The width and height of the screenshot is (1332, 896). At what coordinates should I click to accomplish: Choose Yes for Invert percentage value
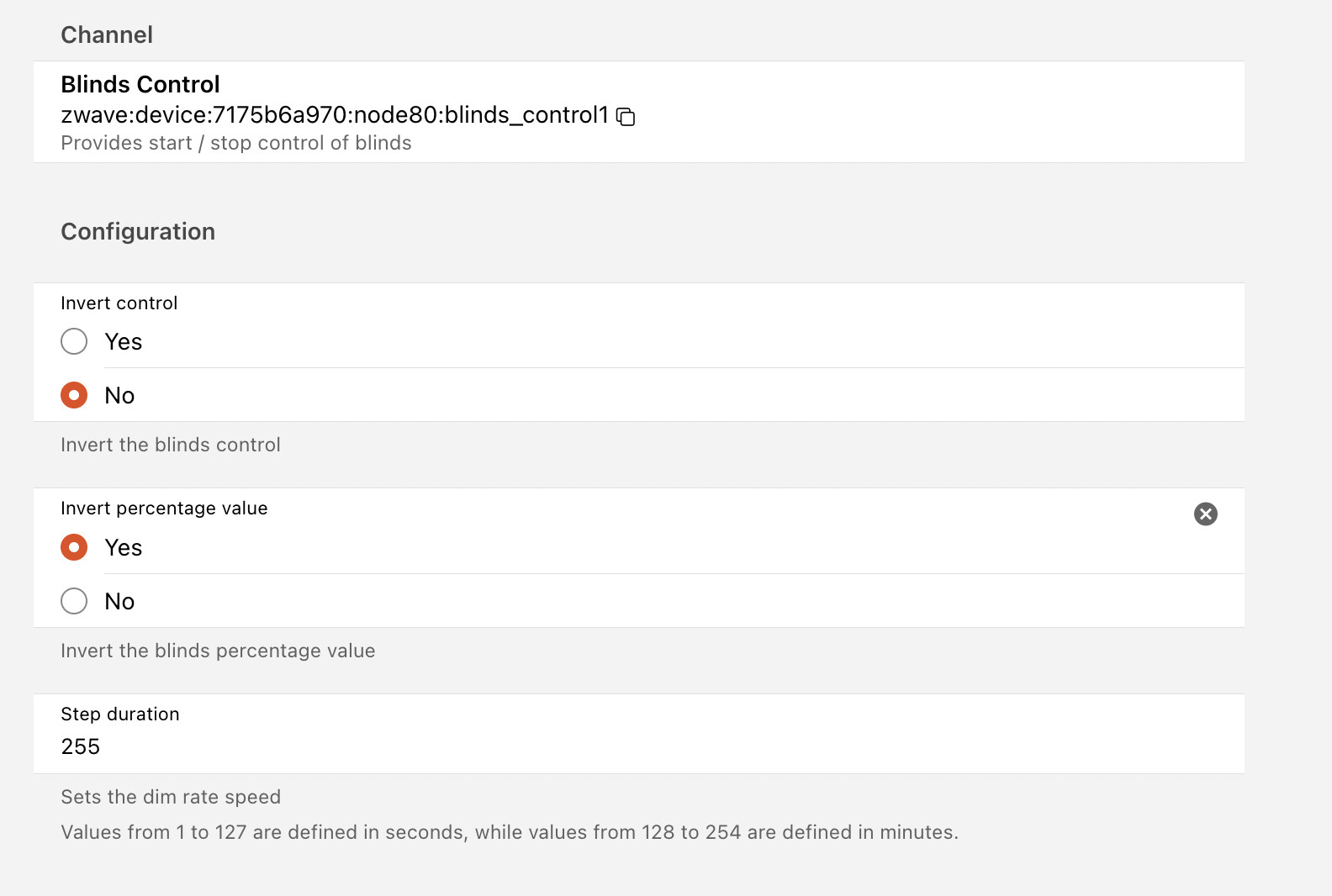tap(74, 547)
